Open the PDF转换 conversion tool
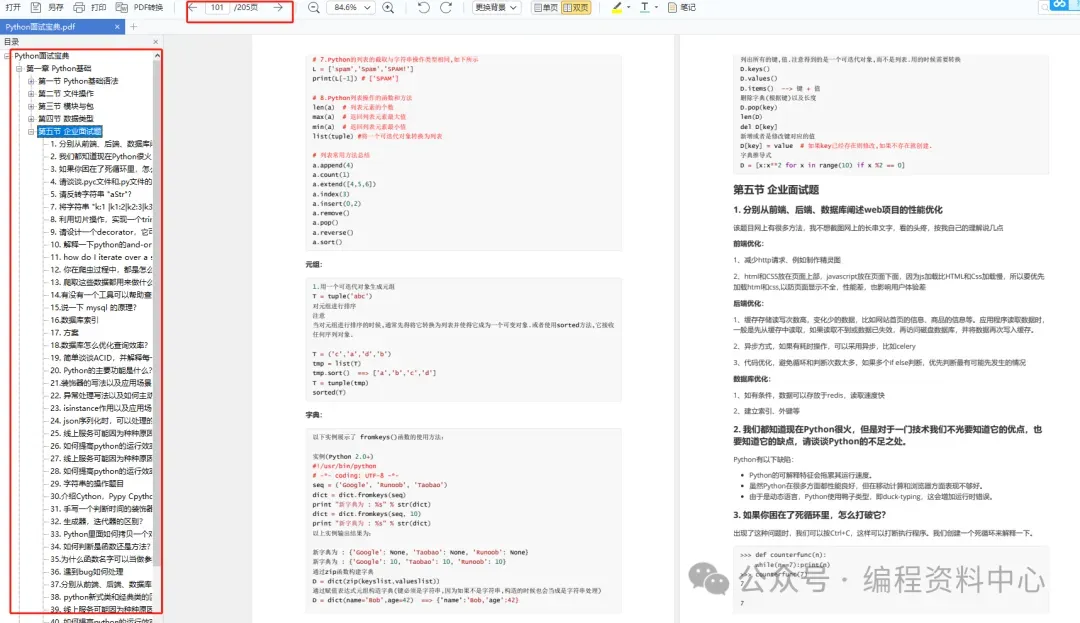The height and width of the screenshot is (623, 1080). tap(140, 8)
